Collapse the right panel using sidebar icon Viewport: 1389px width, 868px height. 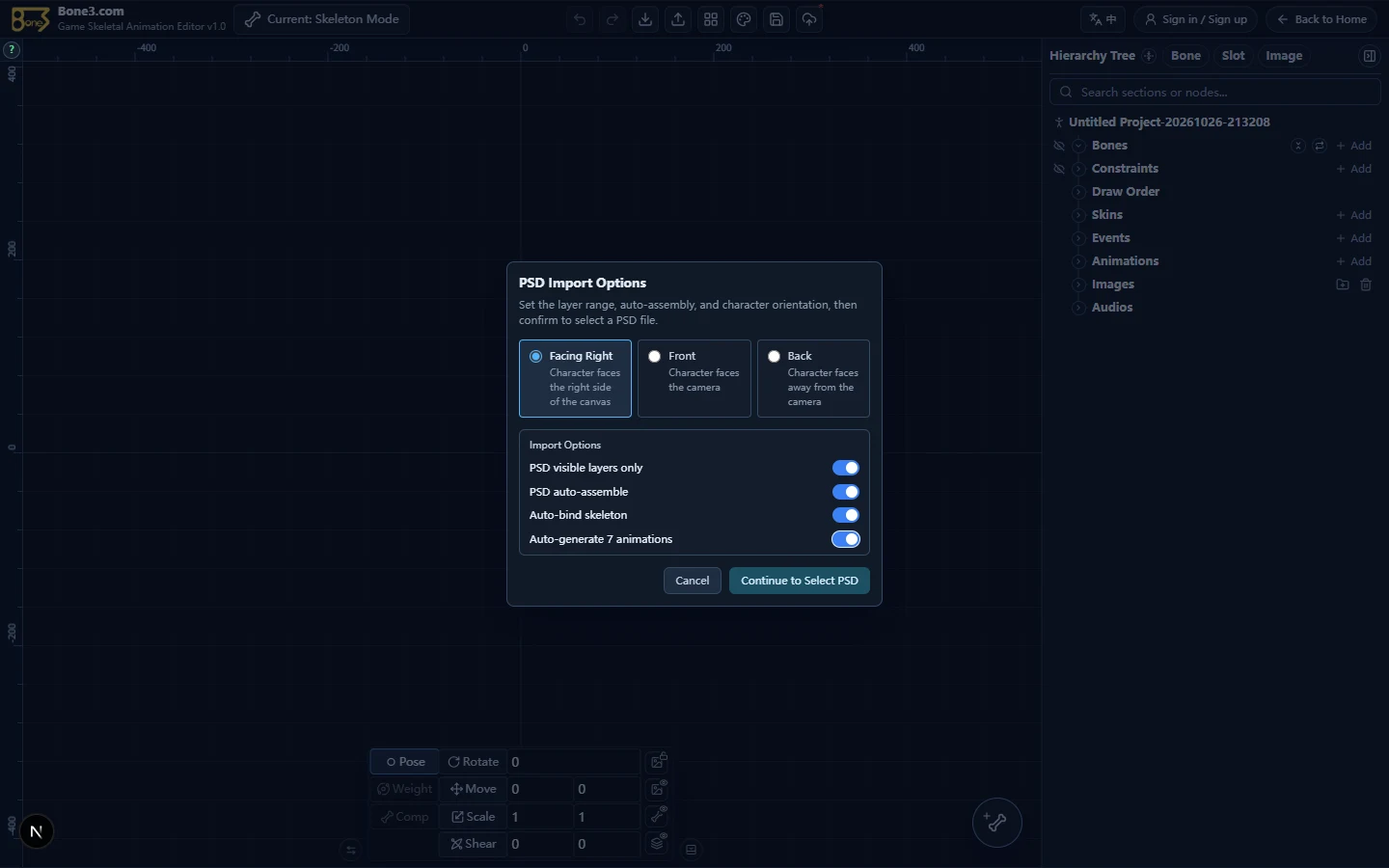click(x=1369, y=56)
